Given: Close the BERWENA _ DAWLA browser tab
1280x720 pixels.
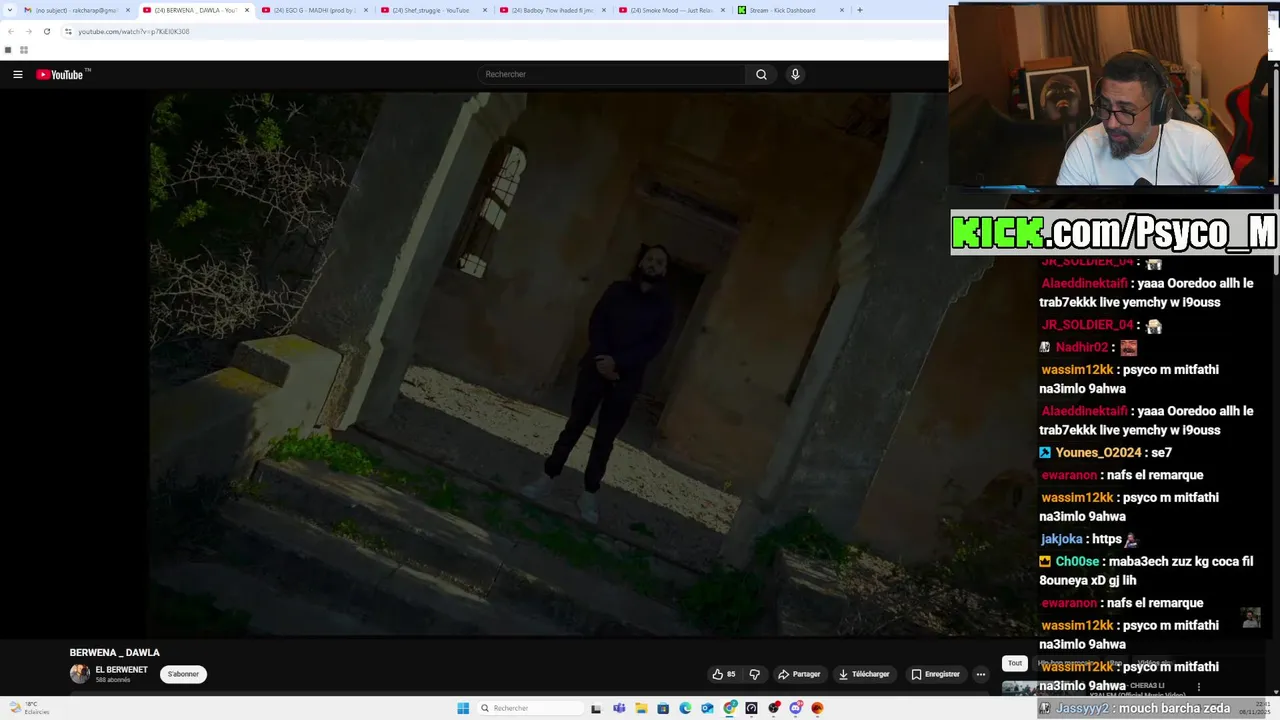Looking at the screenshot, I should (x=246, y=10).
